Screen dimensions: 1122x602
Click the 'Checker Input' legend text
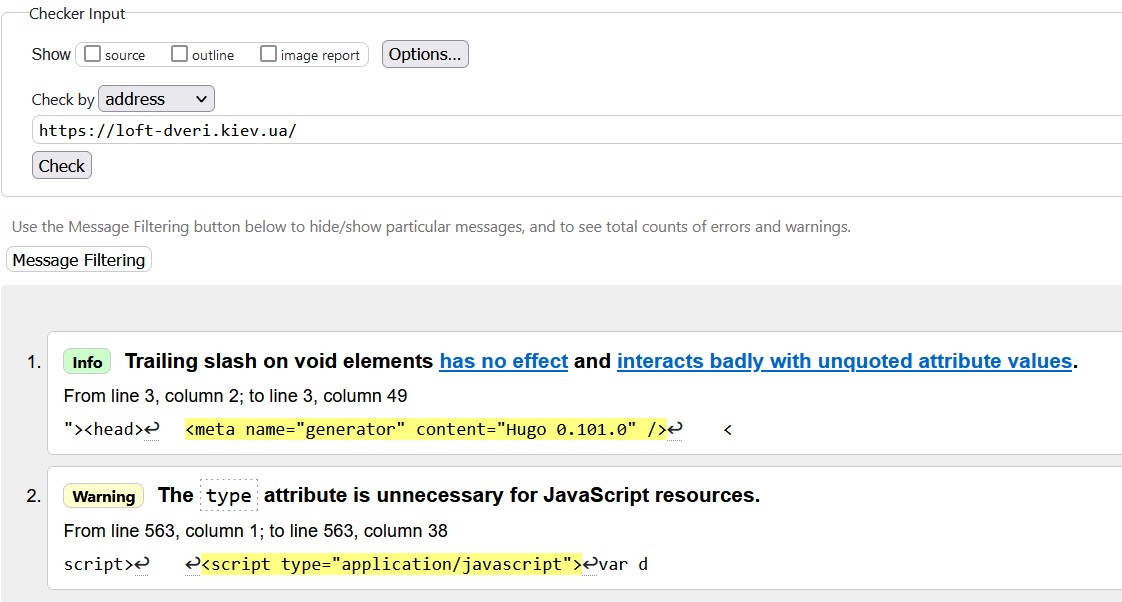click(x=77, y=14)
